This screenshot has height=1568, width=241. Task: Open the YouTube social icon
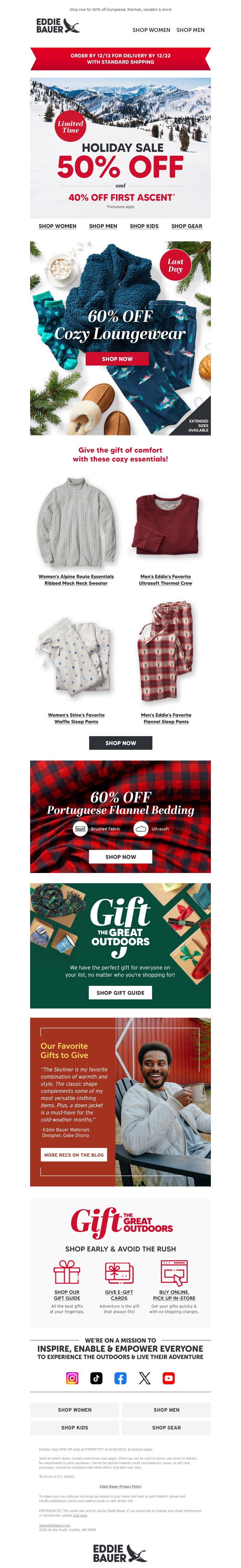[169, 1378]
